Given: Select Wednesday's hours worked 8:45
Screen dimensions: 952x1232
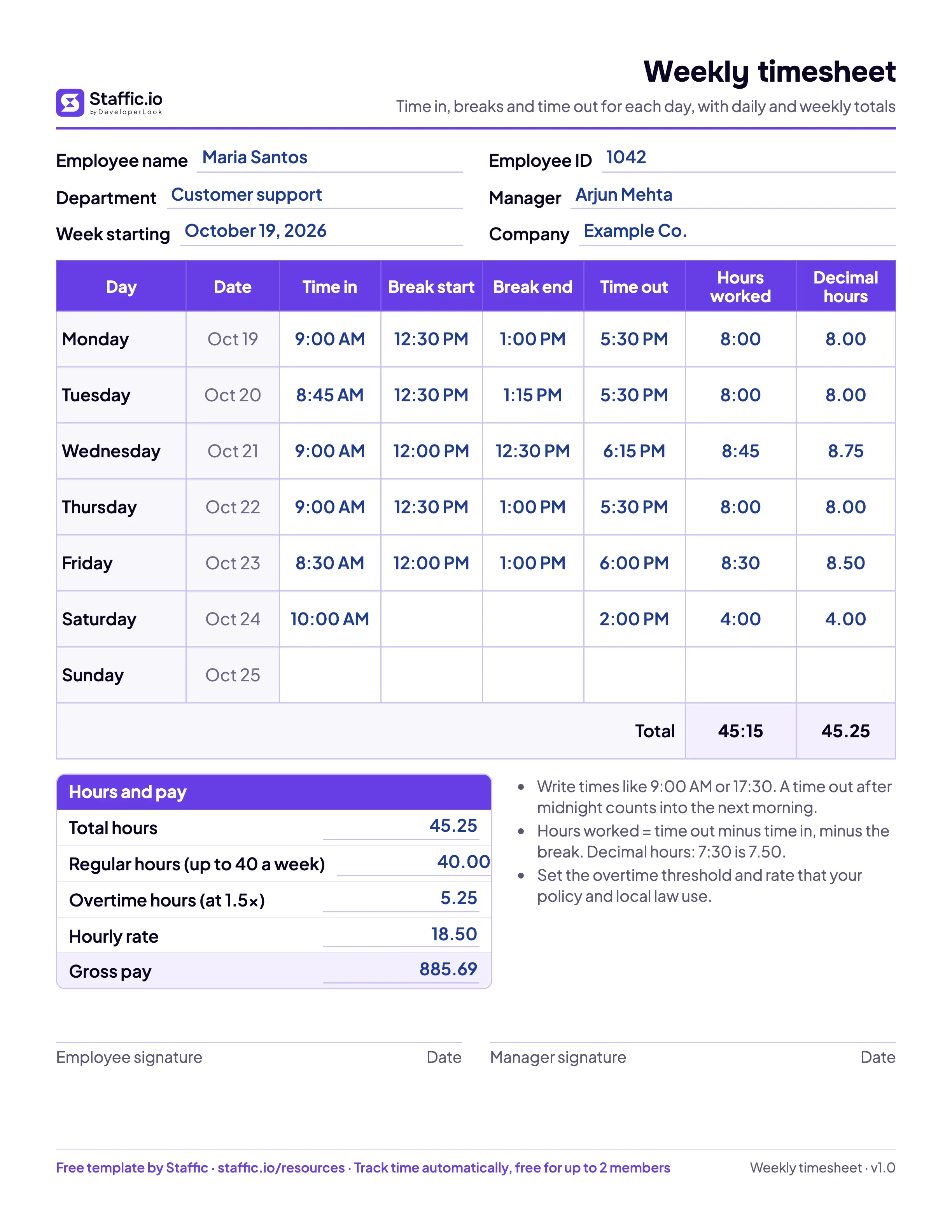Looking at the screenshot, I should [x=740, y=451].
